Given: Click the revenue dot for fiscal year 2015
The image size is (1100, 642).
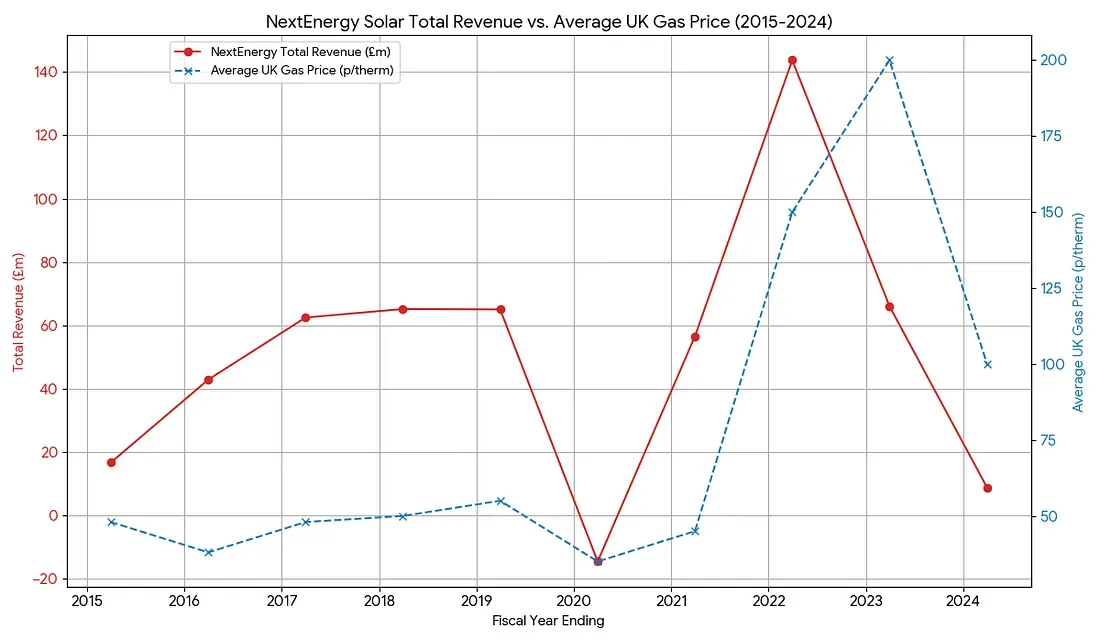Looking at the screenshot, I should (111, 462).
